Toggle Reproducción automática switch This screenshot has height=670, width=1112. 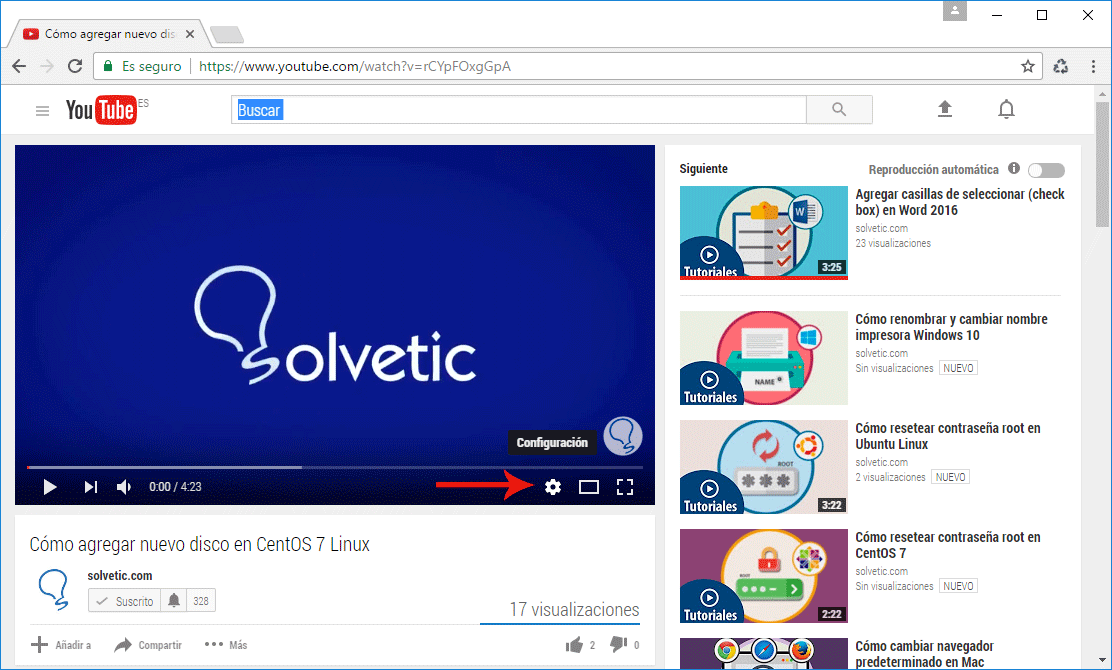point(1047,170)
